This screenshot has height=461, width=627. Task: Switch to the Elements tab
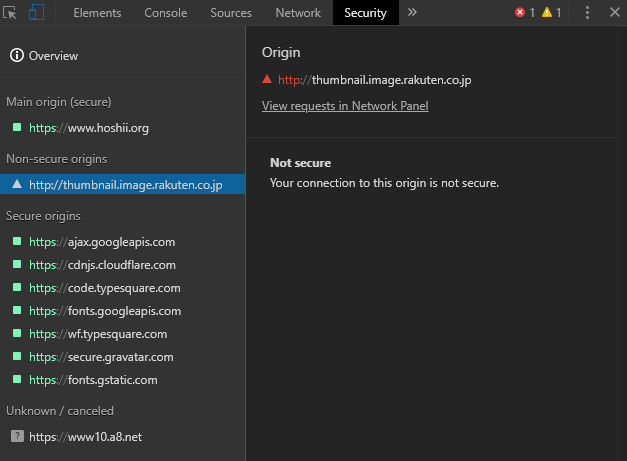tap(97, 13)
